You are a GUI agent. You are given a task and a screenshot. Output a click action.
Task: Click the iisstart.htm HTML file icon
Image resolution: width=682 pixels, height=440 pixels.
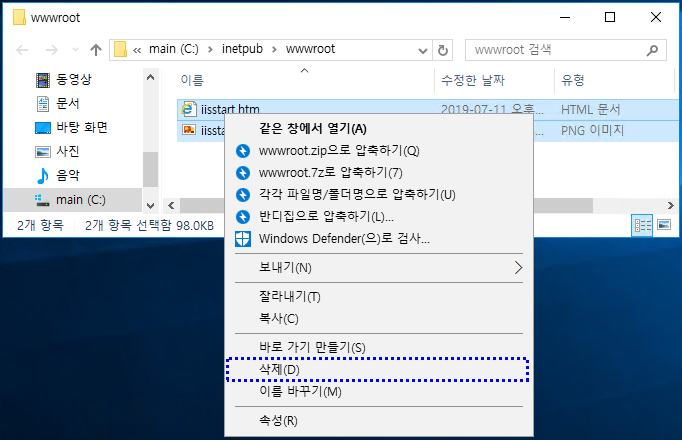[188, 109]
